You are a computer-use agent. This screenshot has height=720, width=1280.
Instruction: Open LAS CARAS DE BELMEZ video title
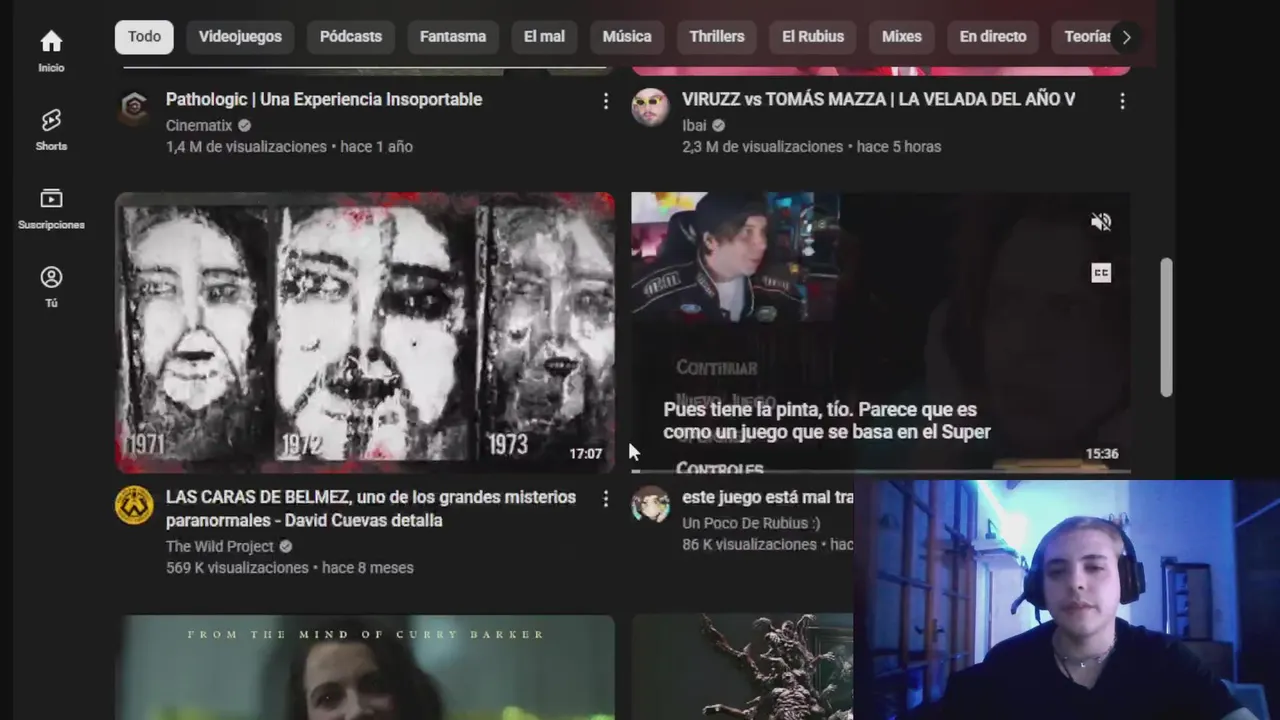(x=371, y=508)
